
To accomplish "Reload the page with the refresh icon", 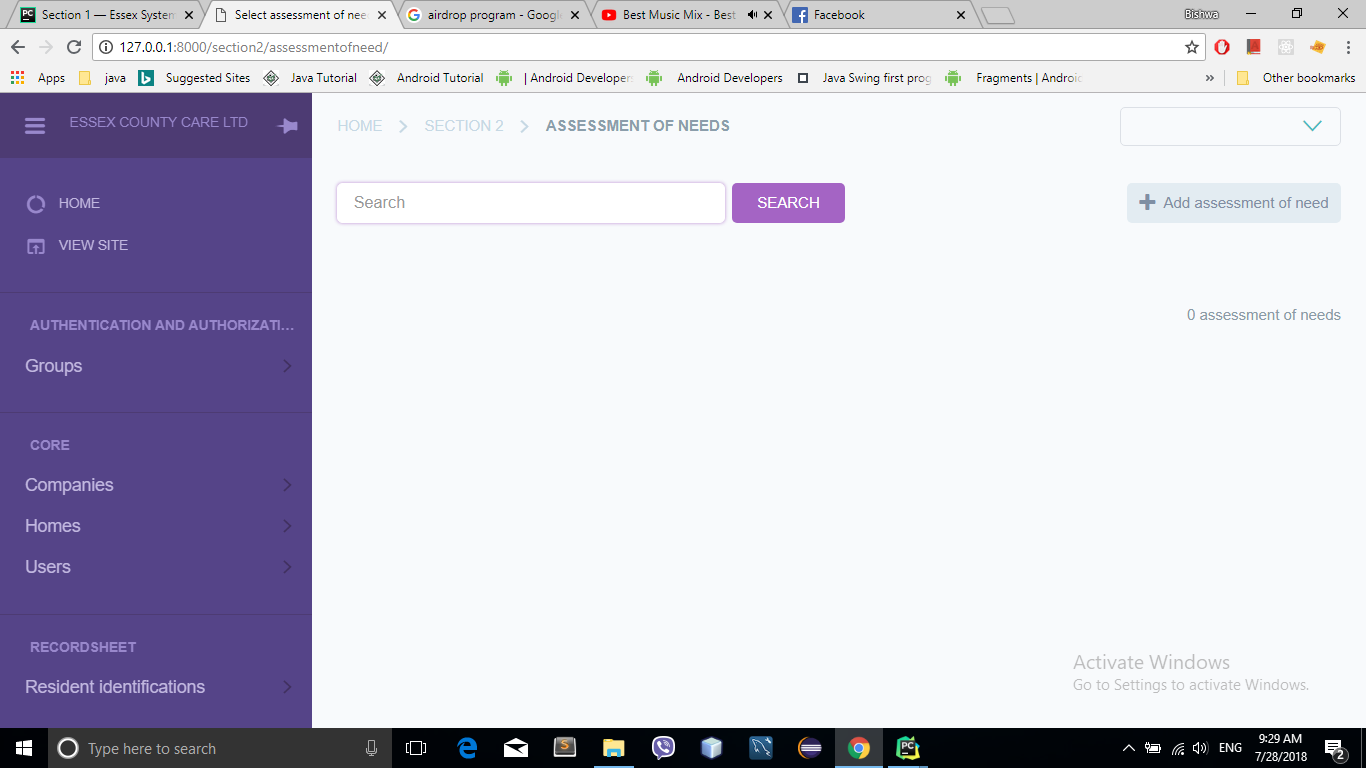I will coord(73,47).
